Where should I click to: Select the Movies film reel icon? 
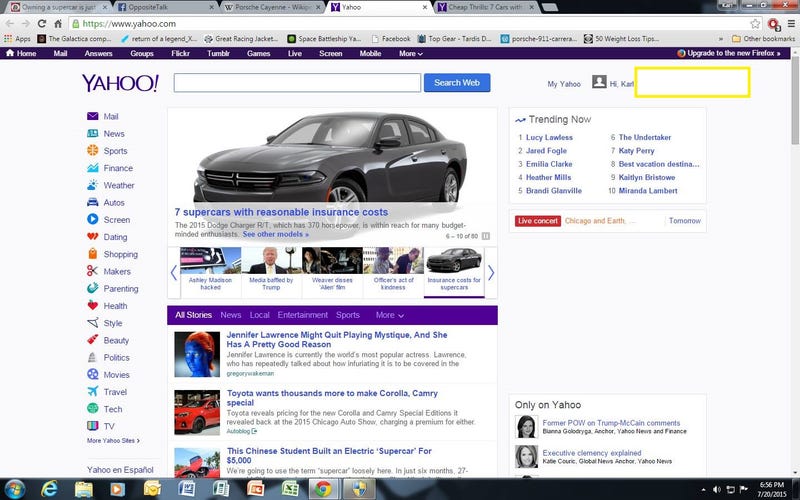pyautogui.click(x=92, y=374)
